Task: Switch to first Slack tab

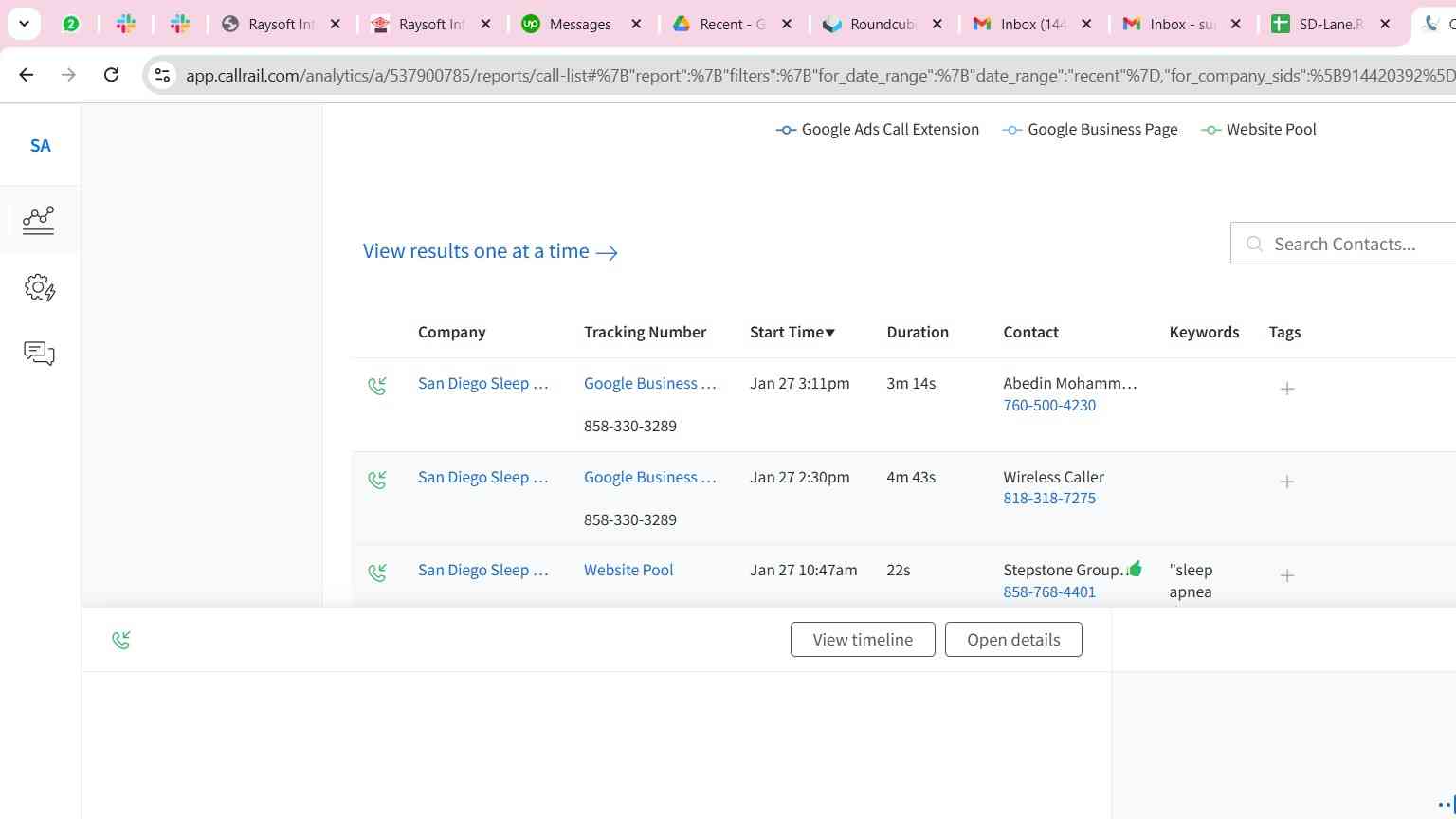Action: (126, 25)
